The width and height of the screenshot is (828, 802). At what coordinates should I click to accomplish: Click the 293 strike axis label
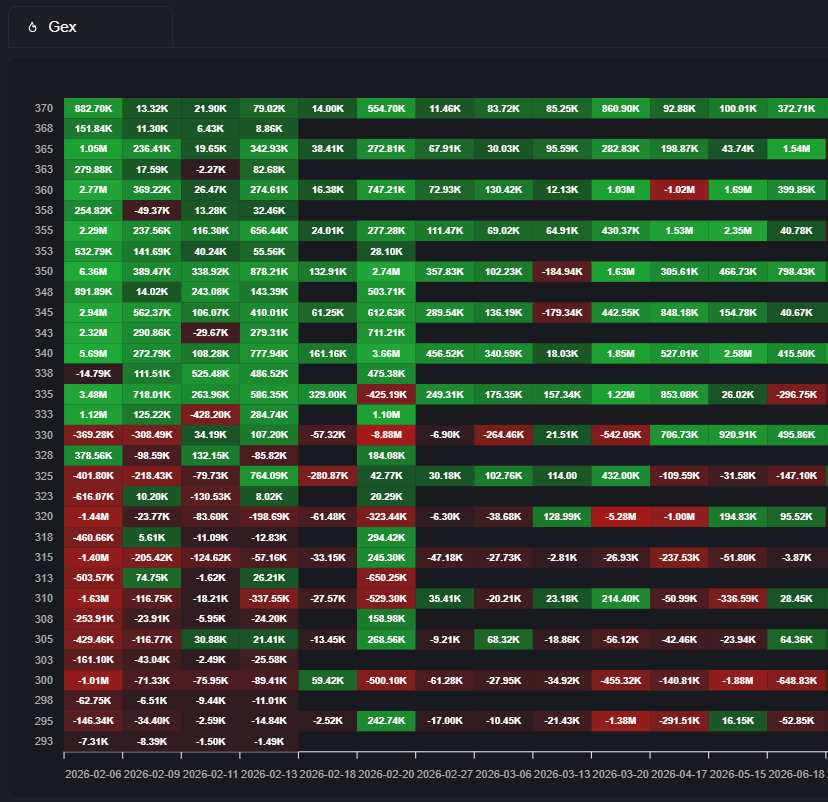pyautogui.click(x=44, y=741)
